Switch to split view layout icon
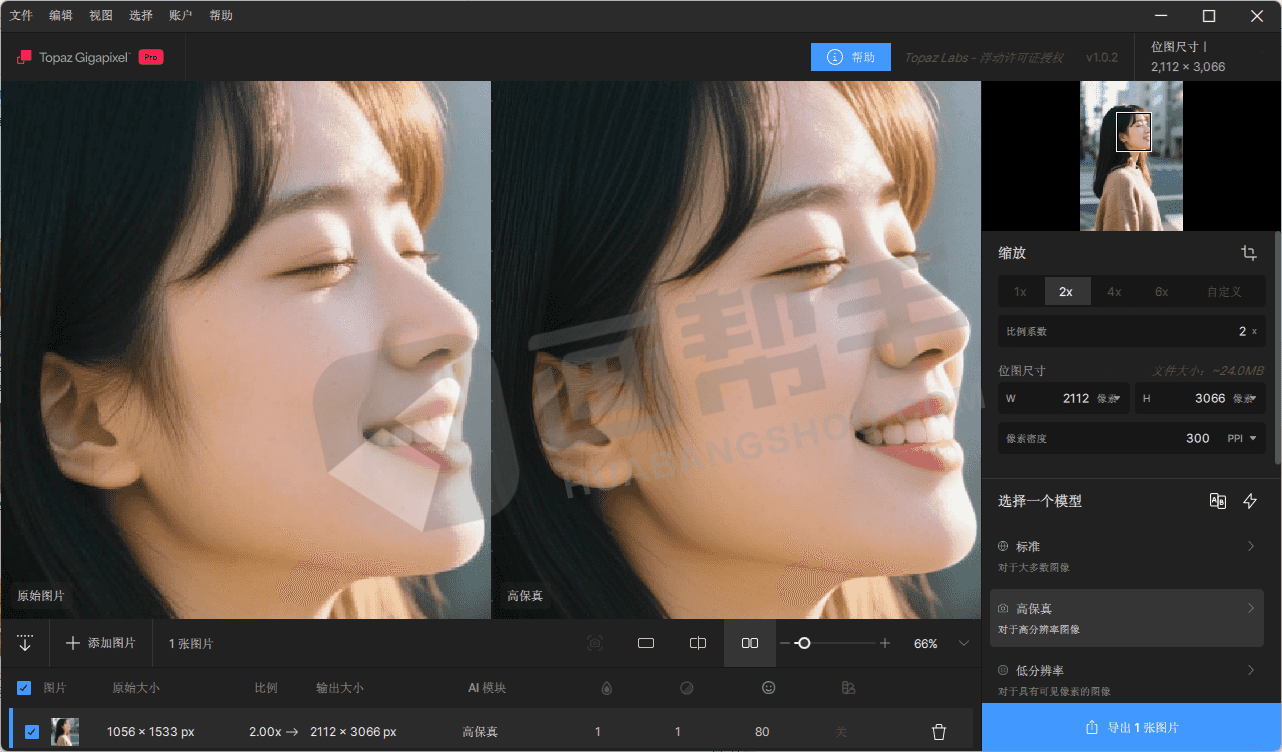 698,643
